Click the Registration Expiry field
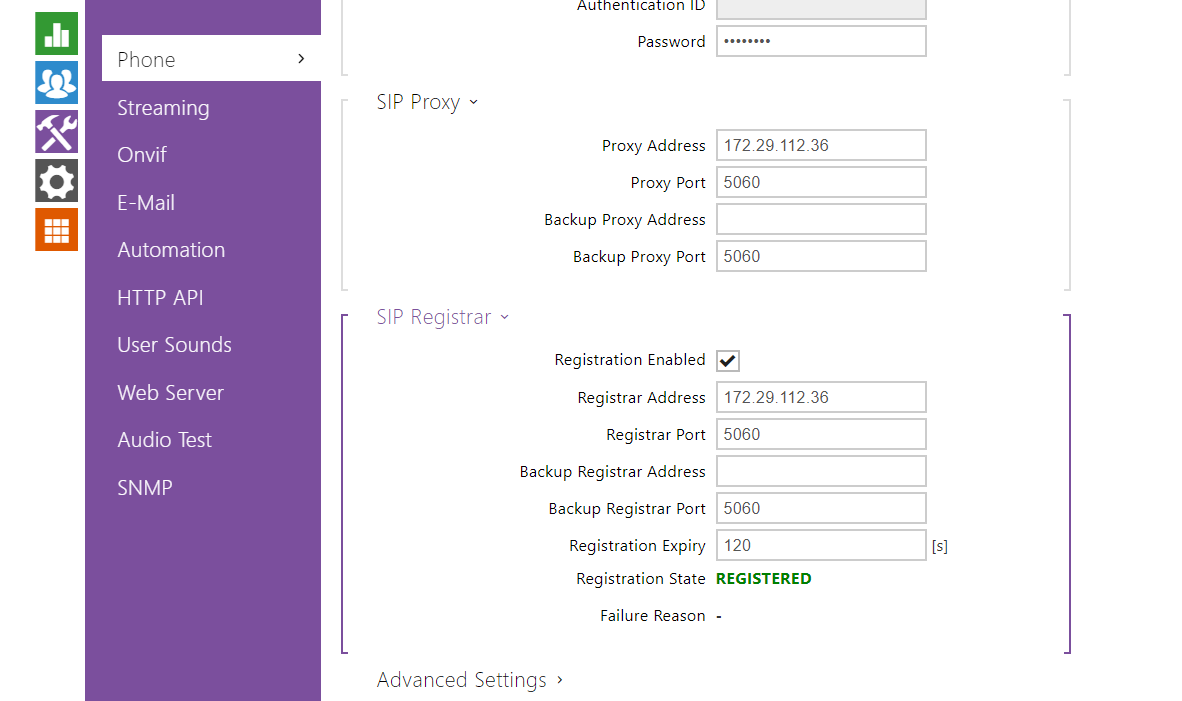 point(820,546)
